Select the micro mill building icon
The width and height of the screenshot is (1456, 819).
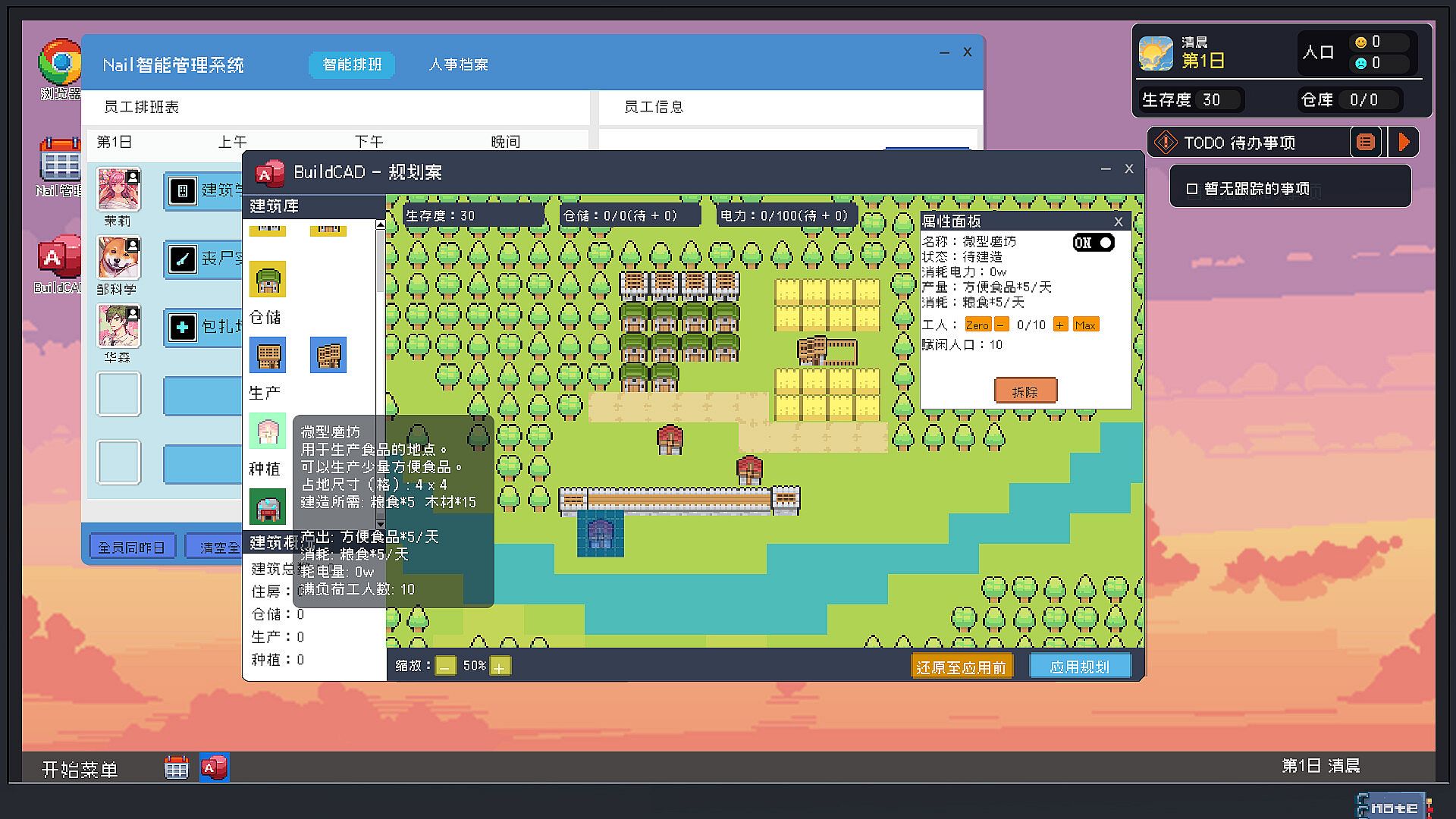click(268, 431)
